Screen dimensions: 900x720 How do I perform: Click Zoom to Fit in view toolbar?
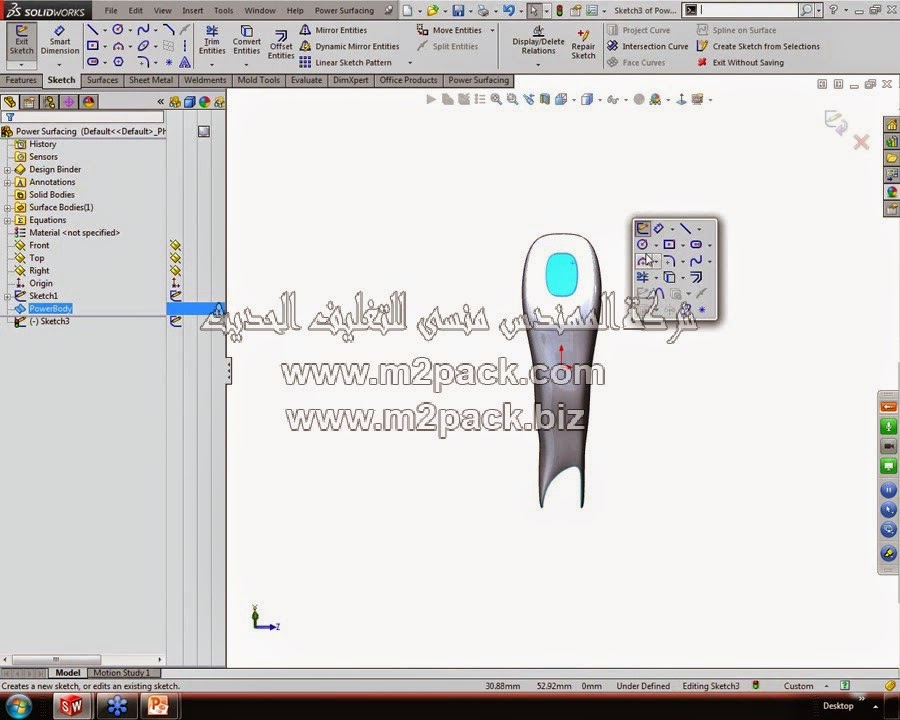coord(496,99)
